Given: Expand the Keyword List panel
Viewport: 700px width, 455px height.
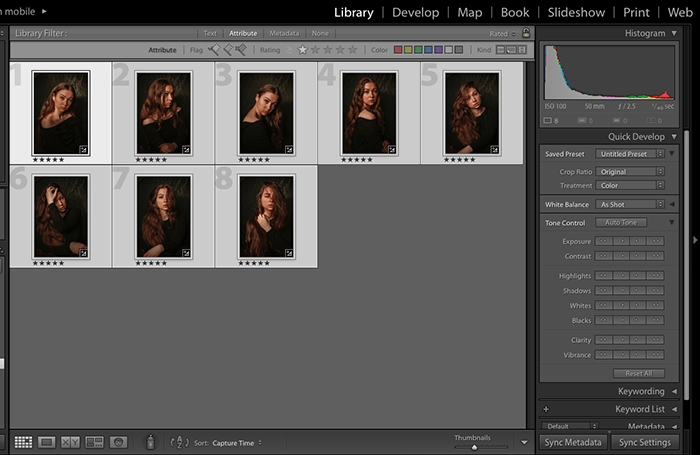Looking at the screenshot, I should (x=674, y=409).
